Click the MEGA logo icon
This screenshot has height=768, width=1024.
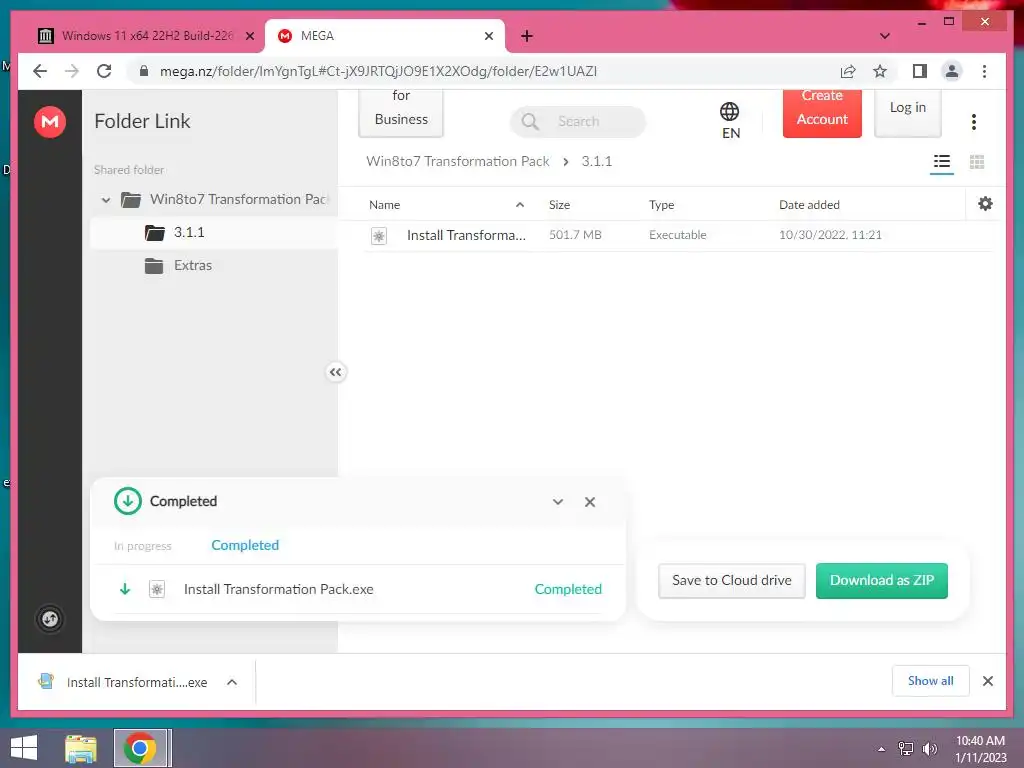[50, 121]
